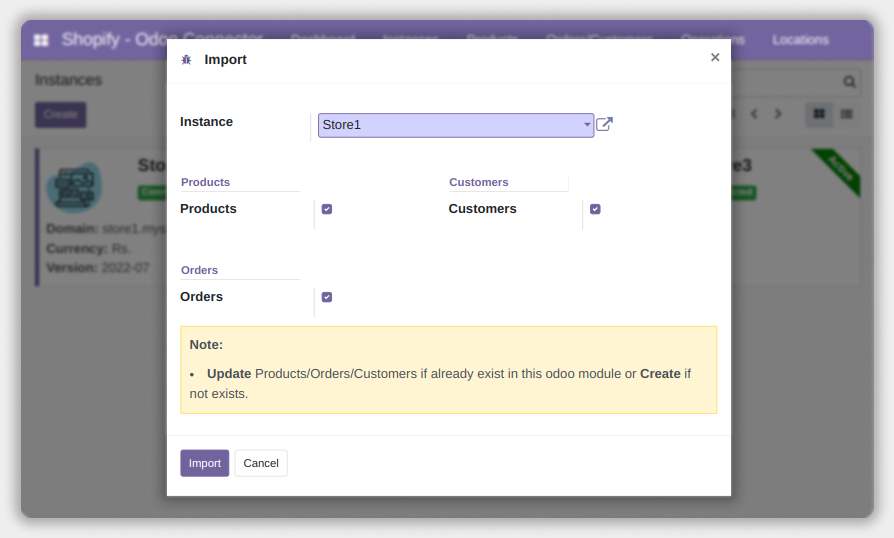Click the search magnifier icon
Viewport: 894px width, 538px height.
850,82
